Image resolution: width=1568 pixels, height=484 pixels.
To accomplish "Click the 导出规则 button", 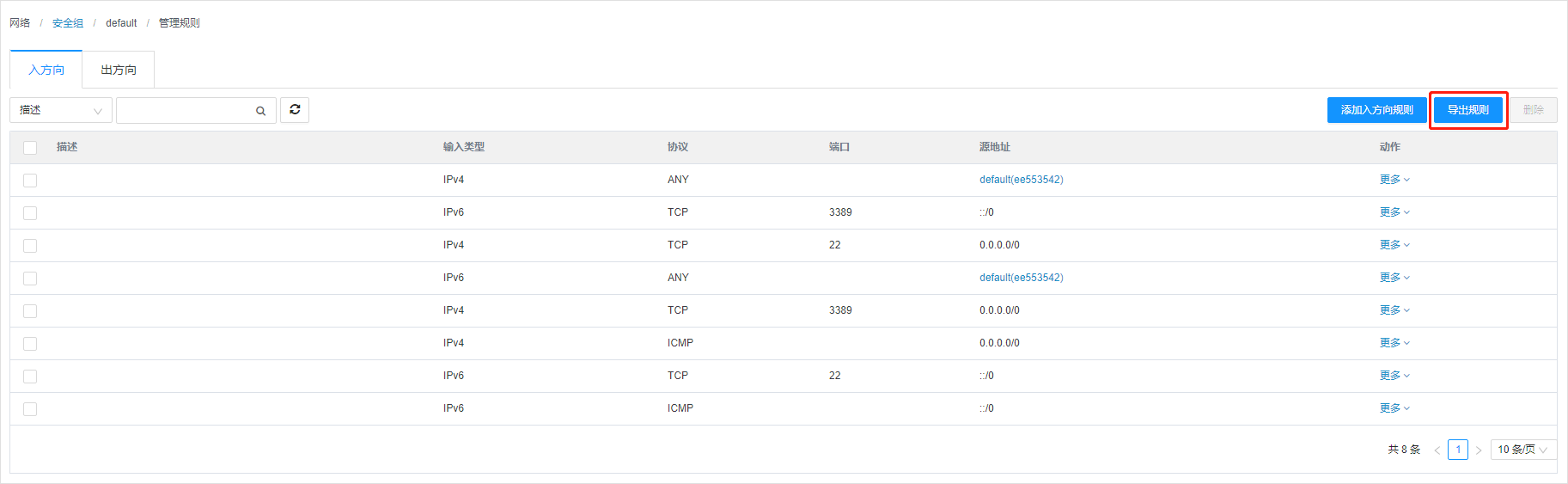I will [x=1467, y=110].
